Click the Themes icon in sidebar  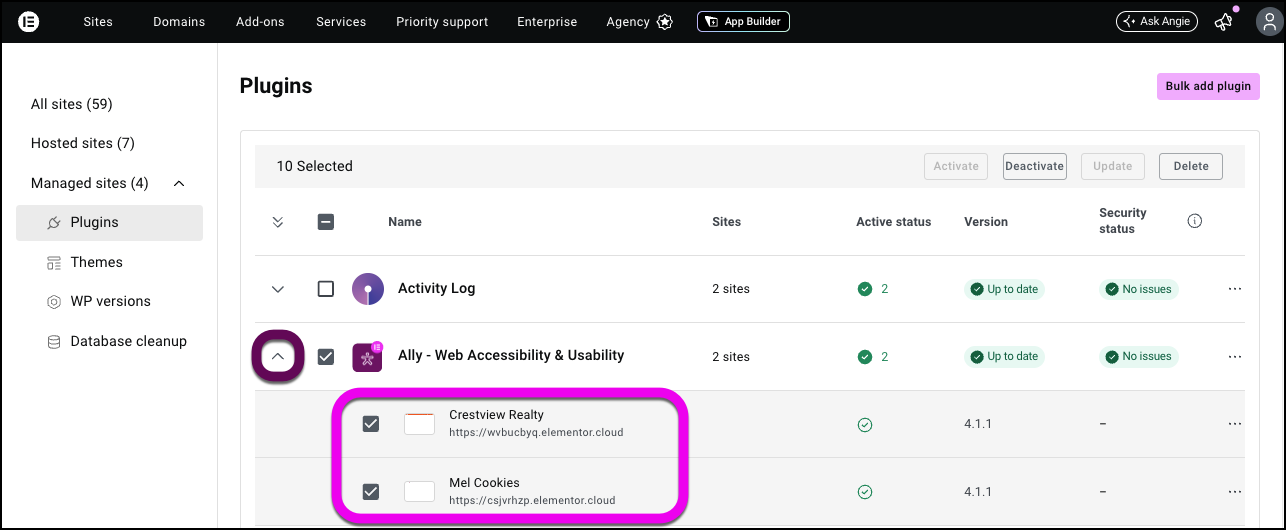(x=54, y=262)
